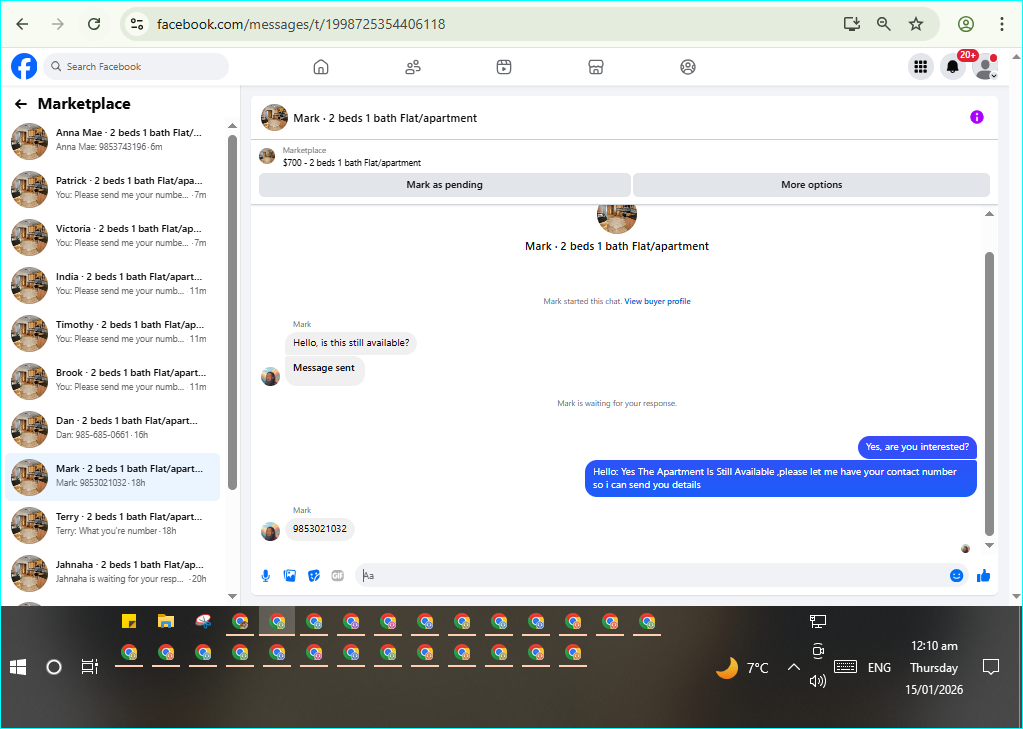This screenshot has height=729, width=1023.
Task: Open the emoji picker
Action: click(x=956, y=576)
